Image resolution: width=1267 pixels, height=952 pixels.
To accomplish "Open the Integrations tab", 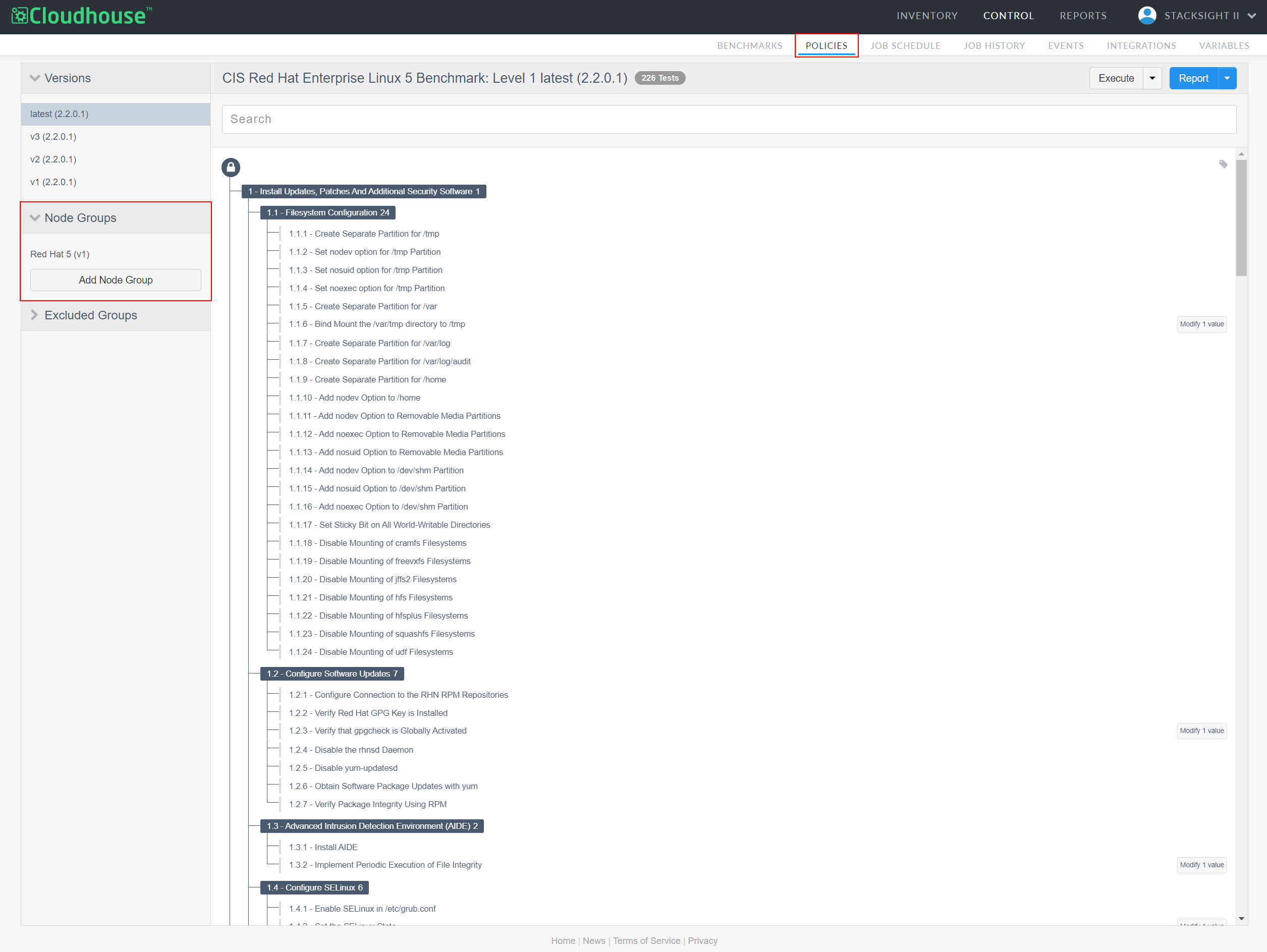I will pyautogui.click(x=1141, y=46).
